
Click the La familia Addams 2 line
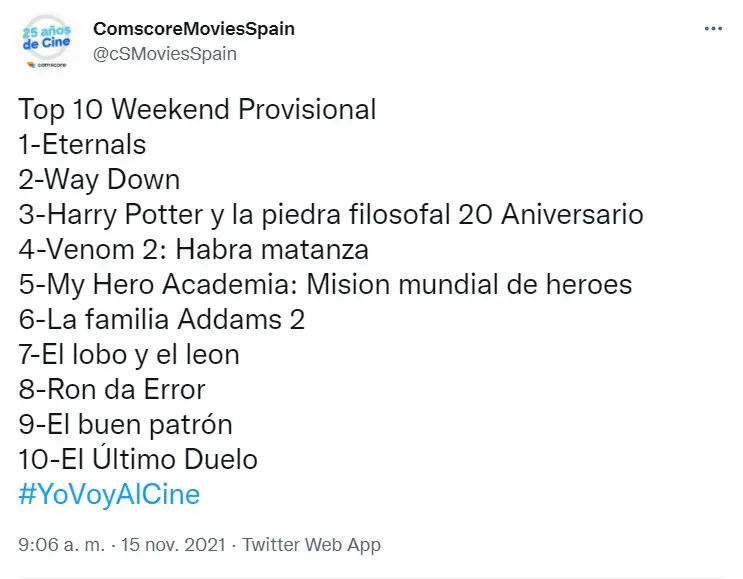point(162,319)
